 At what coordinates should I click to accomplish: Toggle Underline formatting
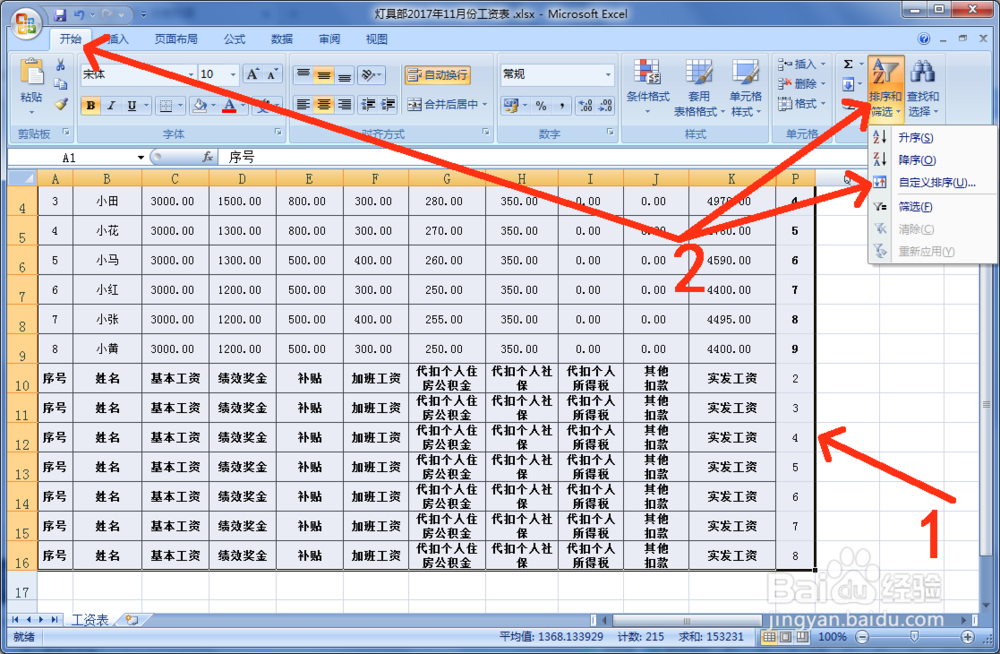131,105
